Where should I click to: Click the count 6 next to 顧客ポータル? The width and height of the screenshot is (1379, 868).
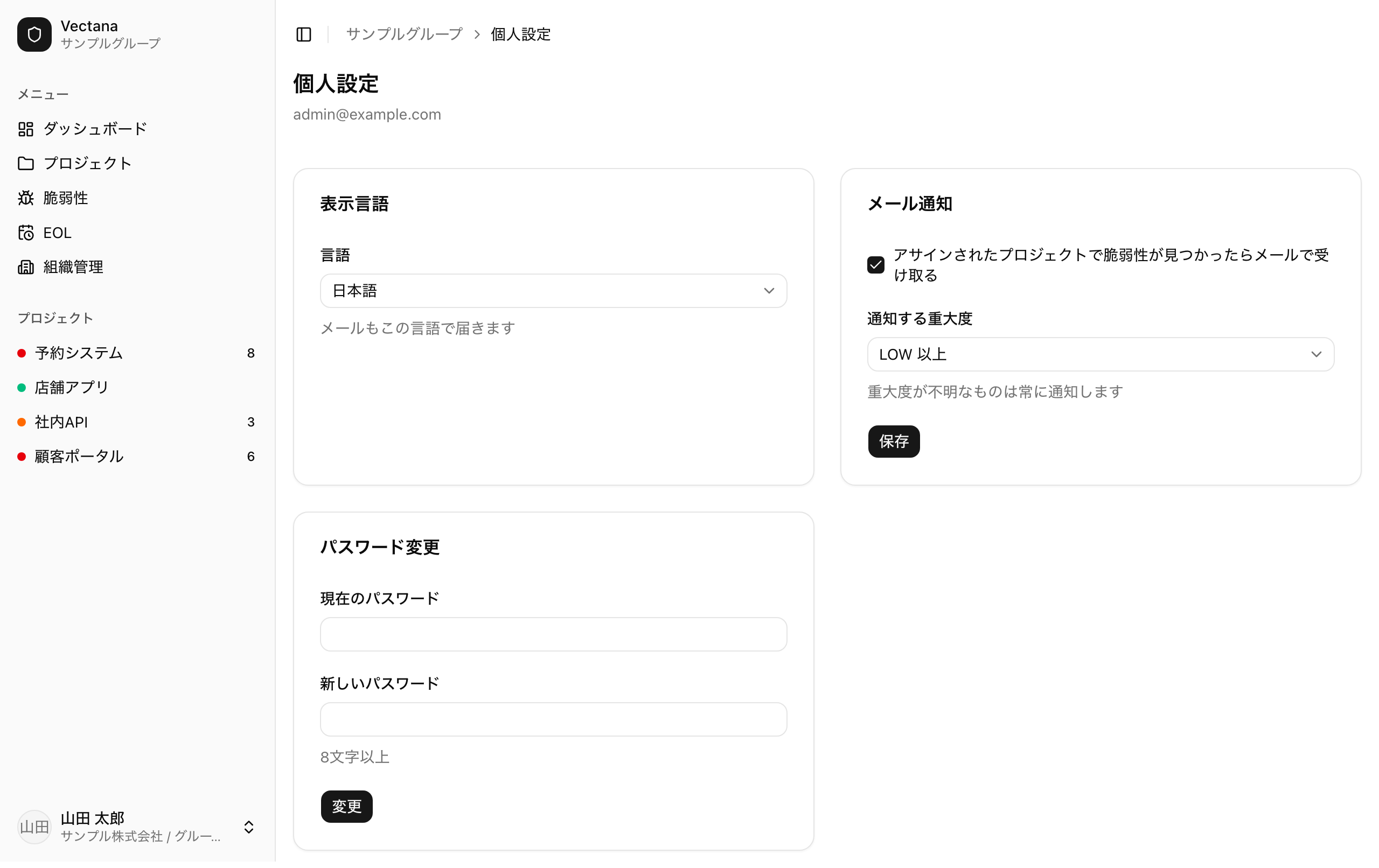click(251, 456)
